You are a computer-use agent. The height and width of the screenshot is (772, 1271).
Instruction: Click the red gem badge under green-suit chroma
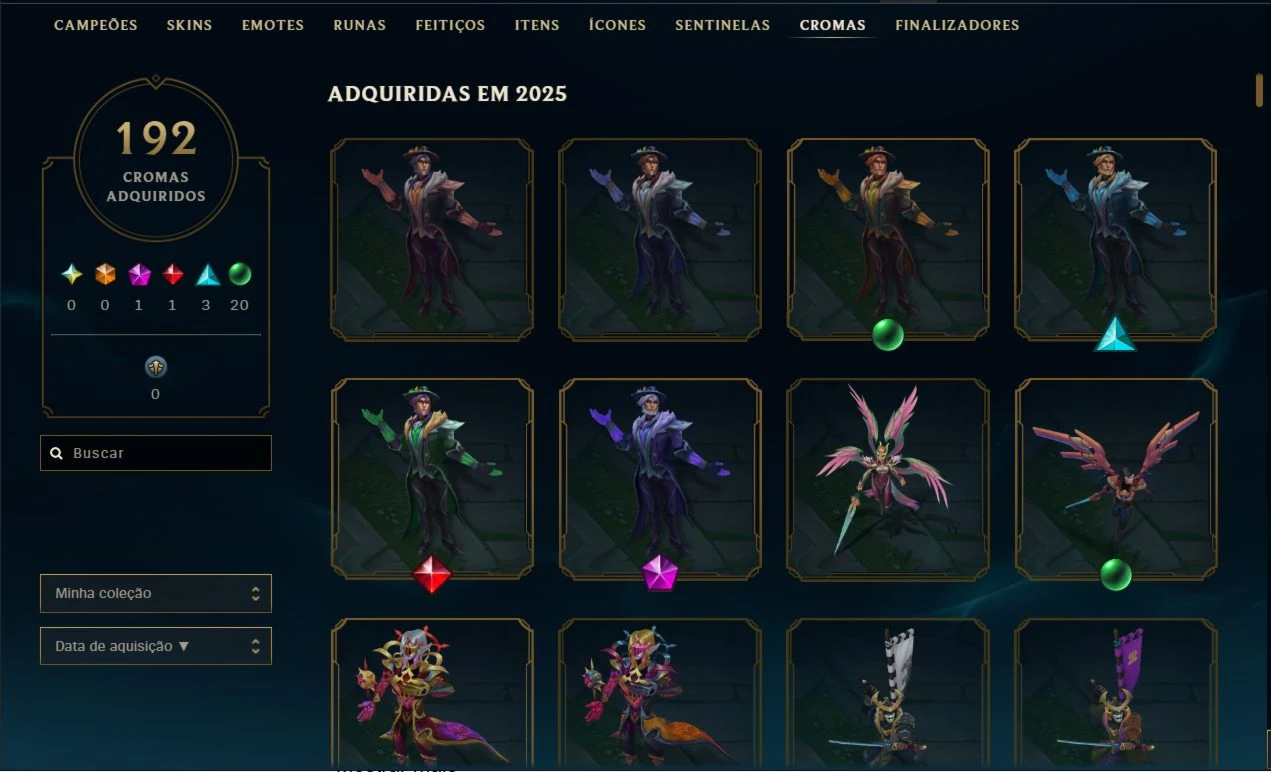(x=432, y=574)
